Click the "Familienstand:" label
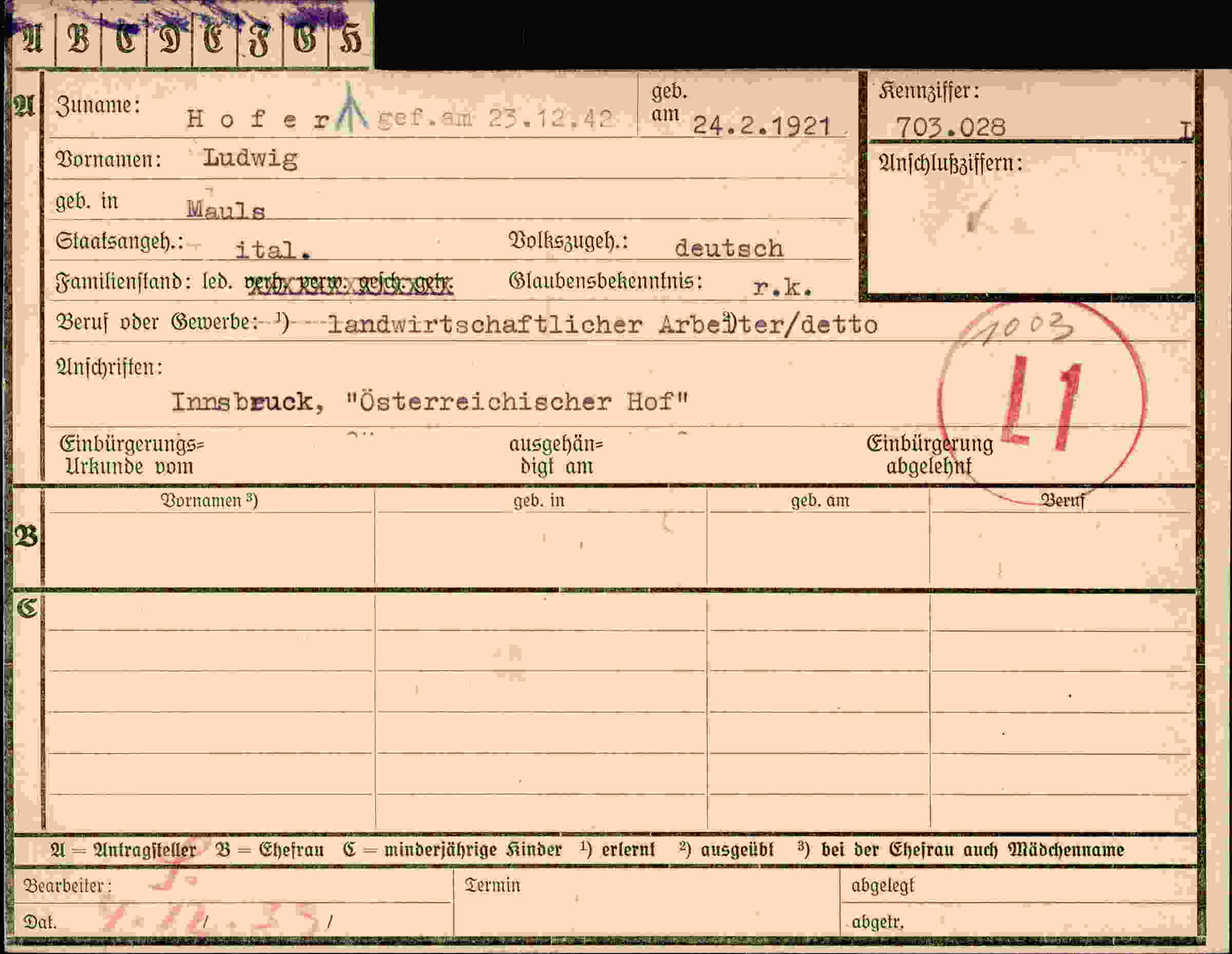 (123, 281)
